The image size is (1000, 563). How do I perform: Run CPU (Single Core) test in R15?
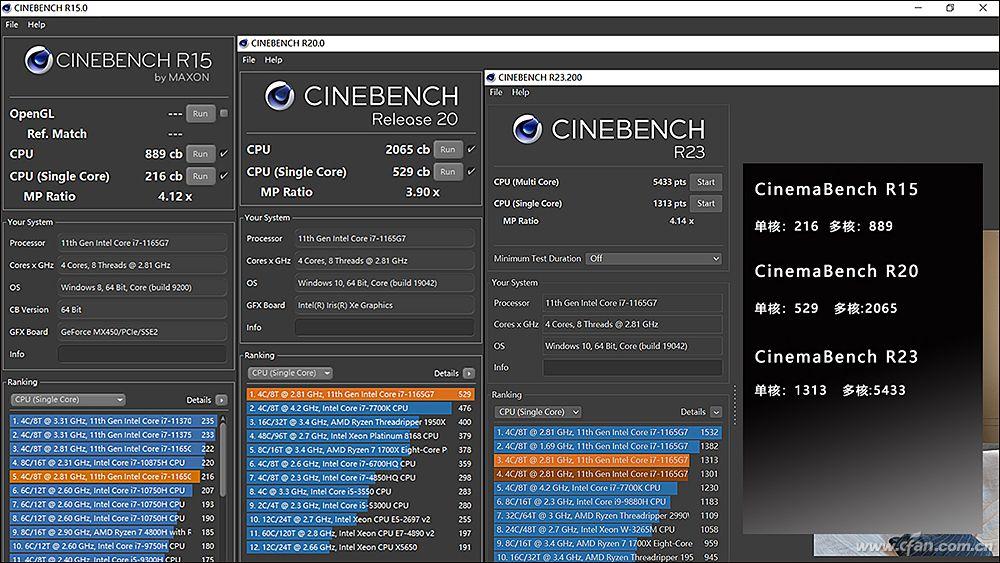[x=200, y=176]
